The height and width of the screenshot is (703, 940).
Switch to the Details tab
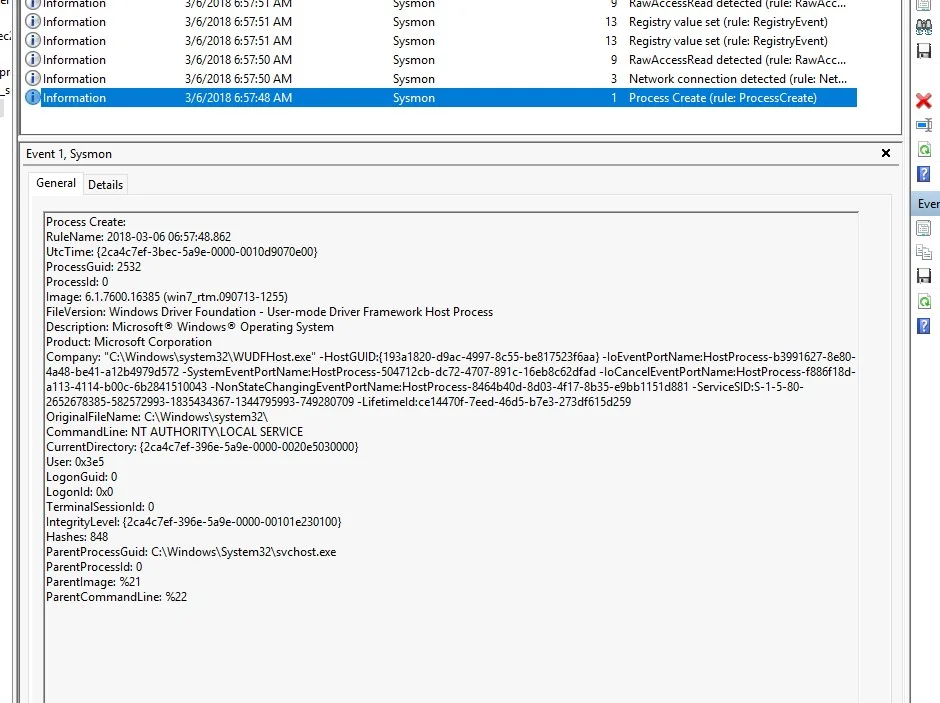pyautogui.click(x=105, y=184)
